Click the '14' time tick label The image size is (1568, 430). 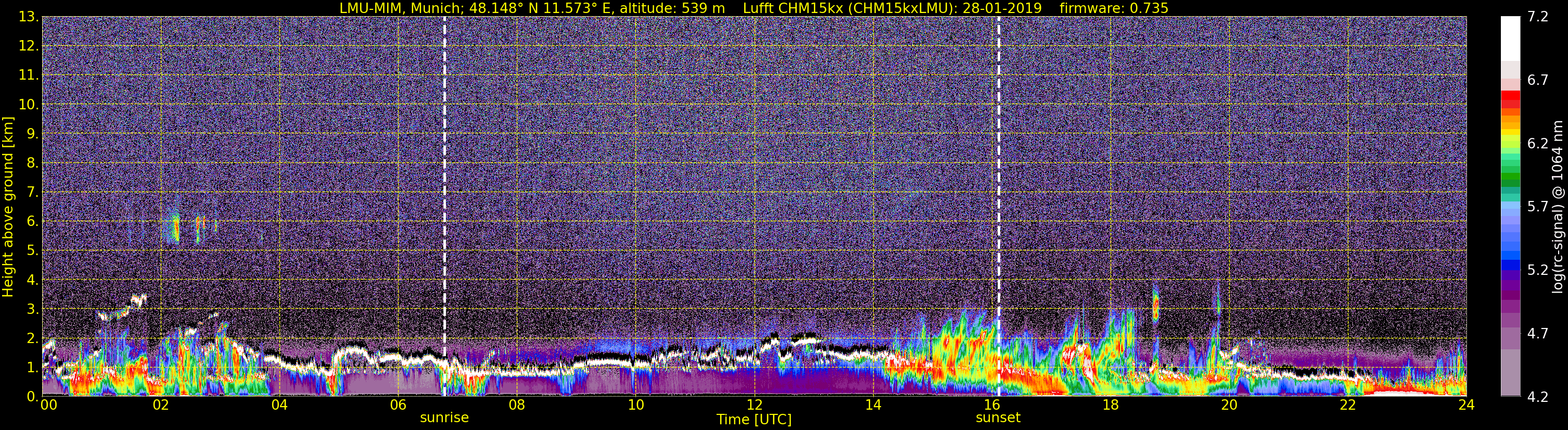(x=873, y=405)
